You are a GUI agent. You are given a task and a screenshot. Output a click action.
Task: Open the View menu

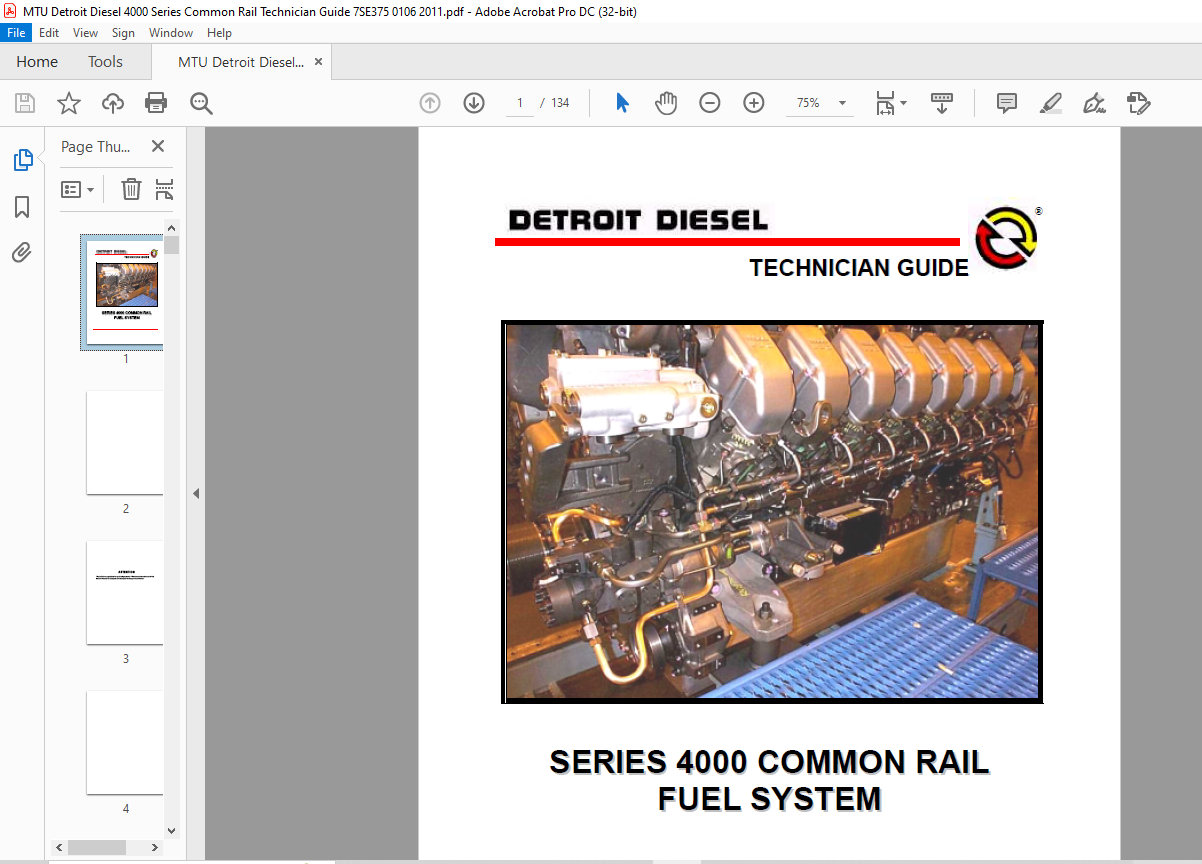pos(85,33)
